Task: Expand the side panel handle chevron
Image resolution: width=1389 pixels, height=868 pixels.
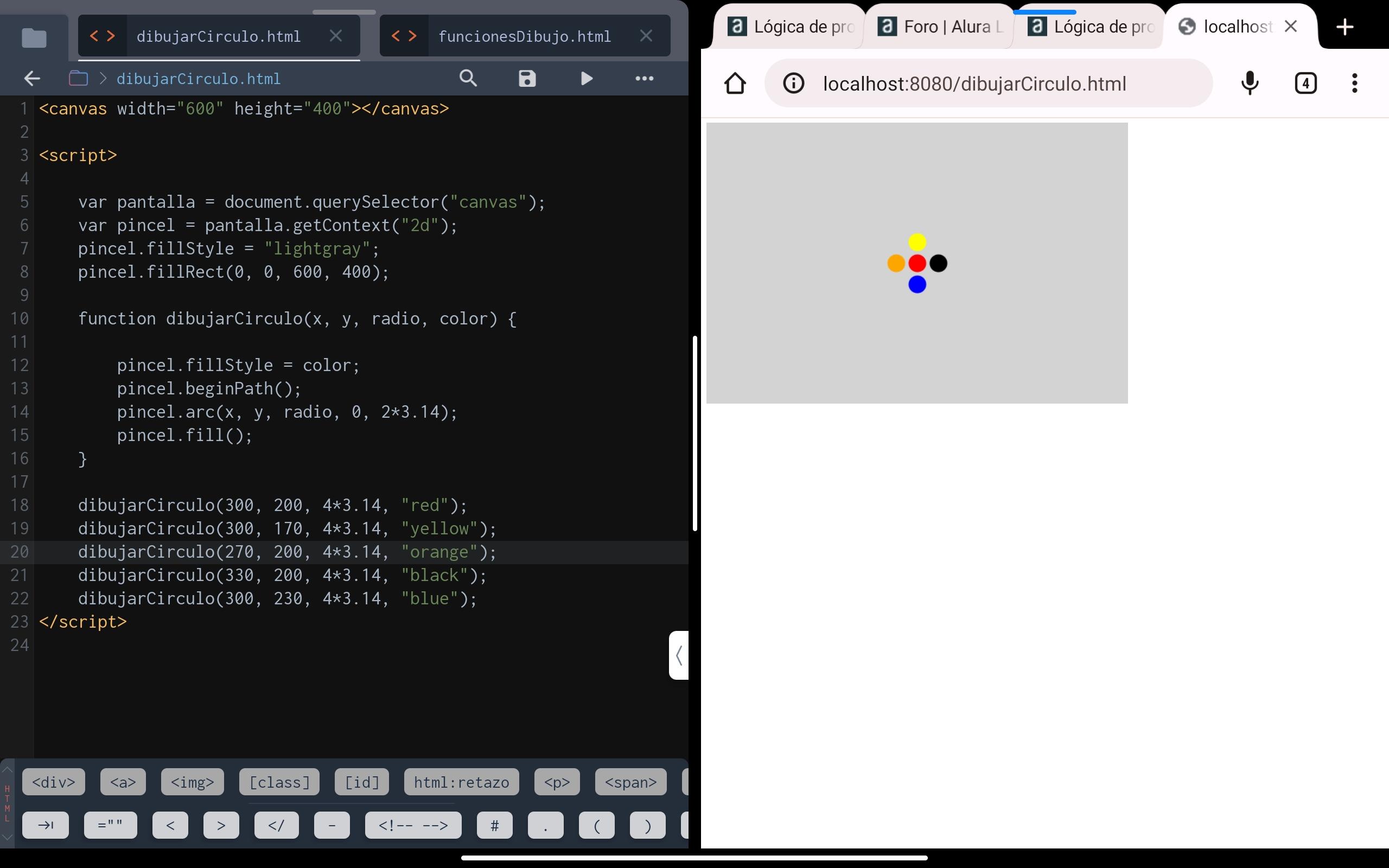Action: tap(679, 655)
